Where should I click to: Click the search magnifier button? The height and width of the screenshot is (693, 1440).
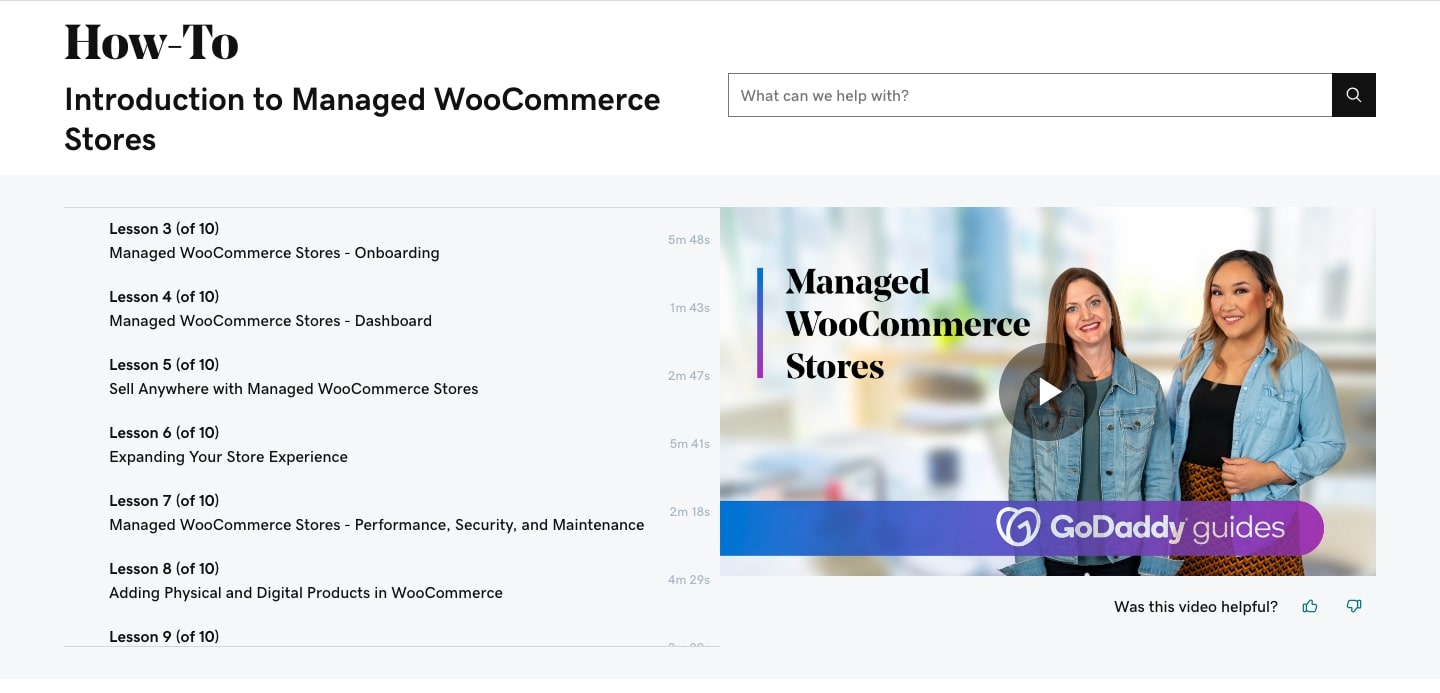tap(1354, 95)
